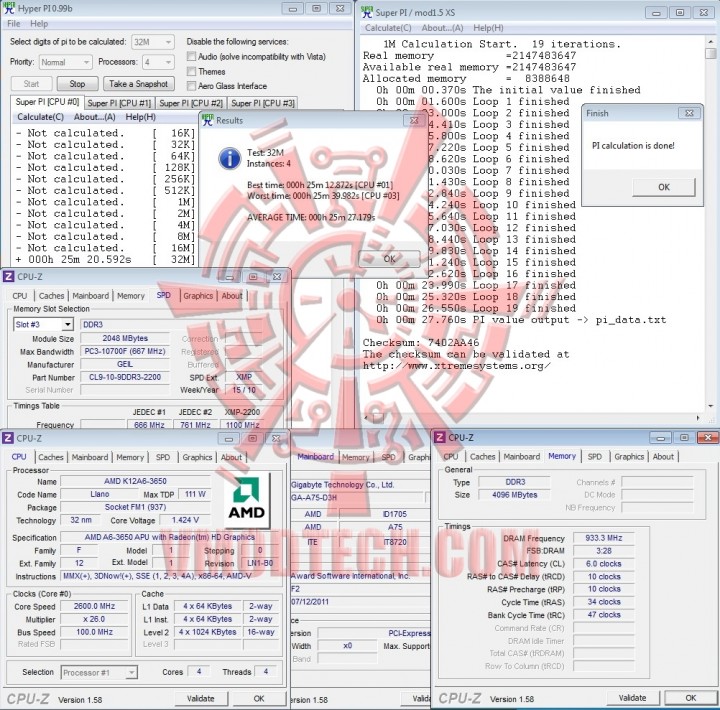
Task: Enable Audio service disabling checkbox
Action: coord(191,56)
